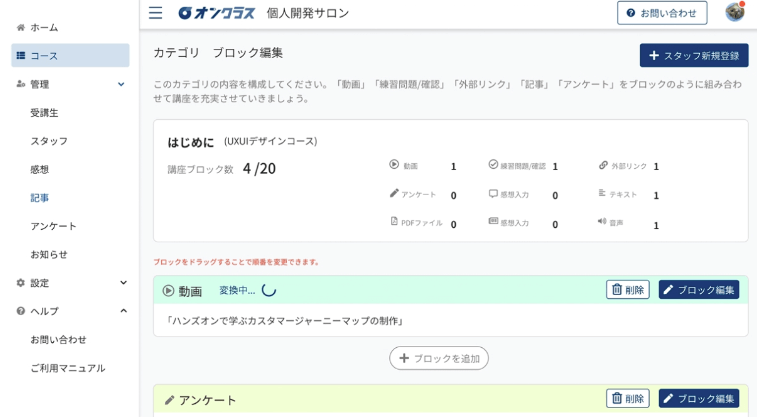The height and width of the screenshot is (417, 757).
Task: Collapse the 管理 section chevron
Action: tap(121, 84)
